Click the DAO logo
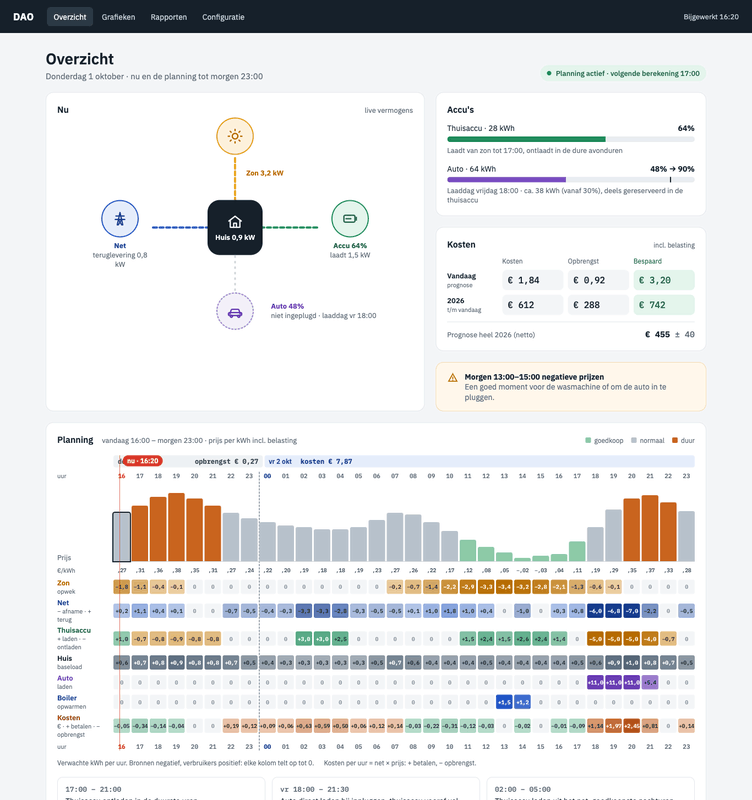The image size is (752, 800). (23, 17)
